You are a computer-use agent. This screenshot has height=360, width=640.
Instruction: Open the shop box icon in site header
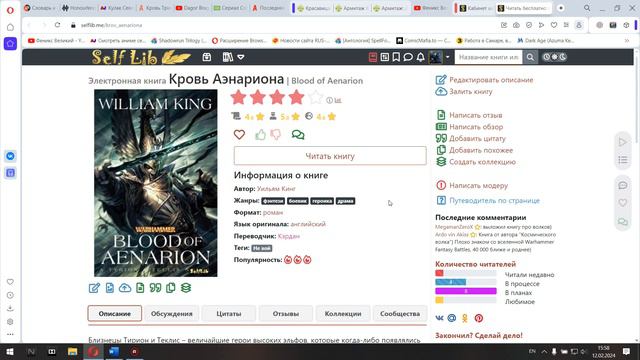[207, 57]
